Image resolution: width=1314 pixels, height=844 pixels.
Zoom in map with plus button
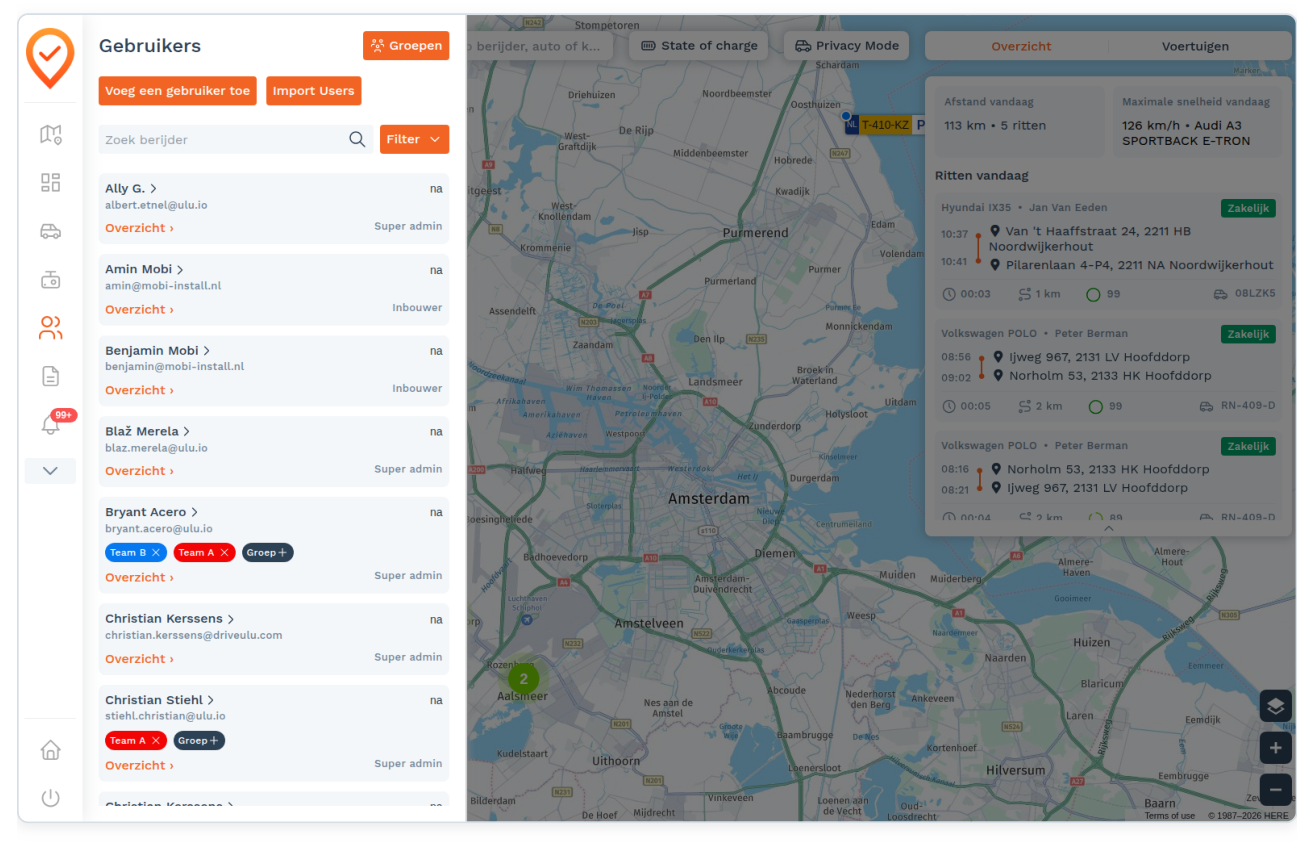1275,748
